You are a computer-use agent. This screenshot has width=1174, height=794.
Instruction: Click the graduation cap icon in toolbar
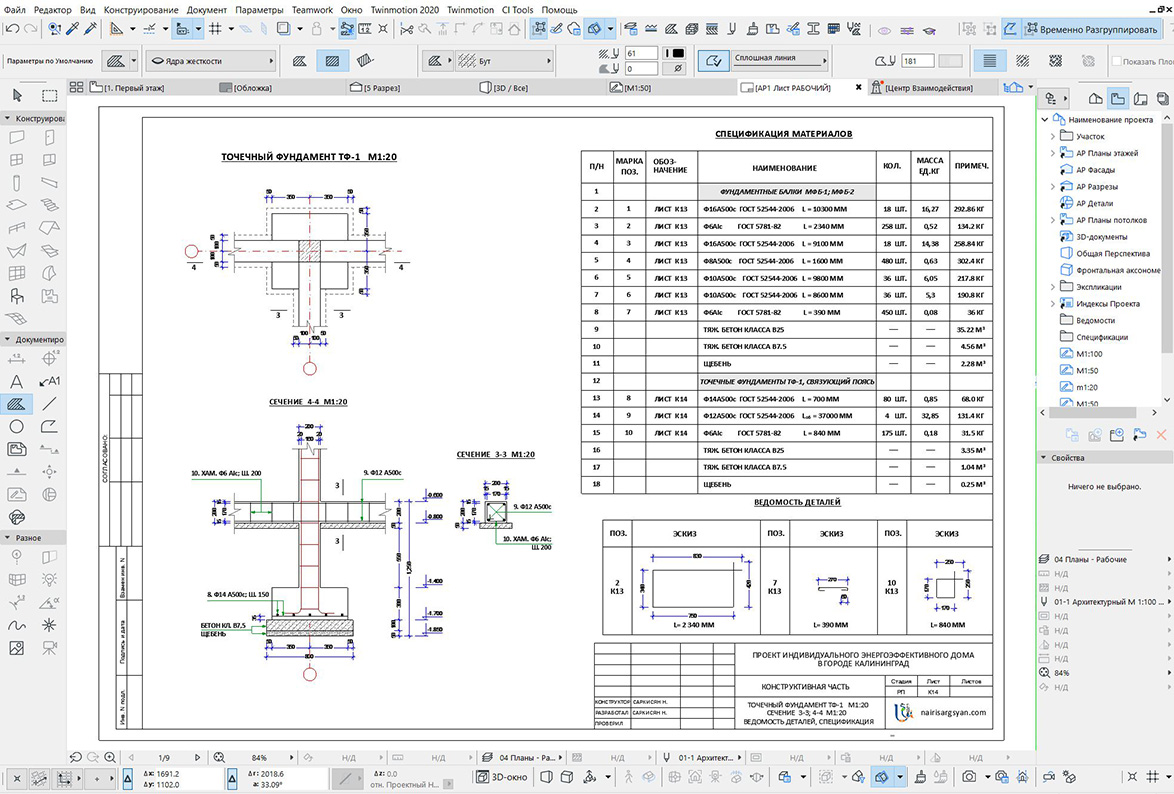929,30
